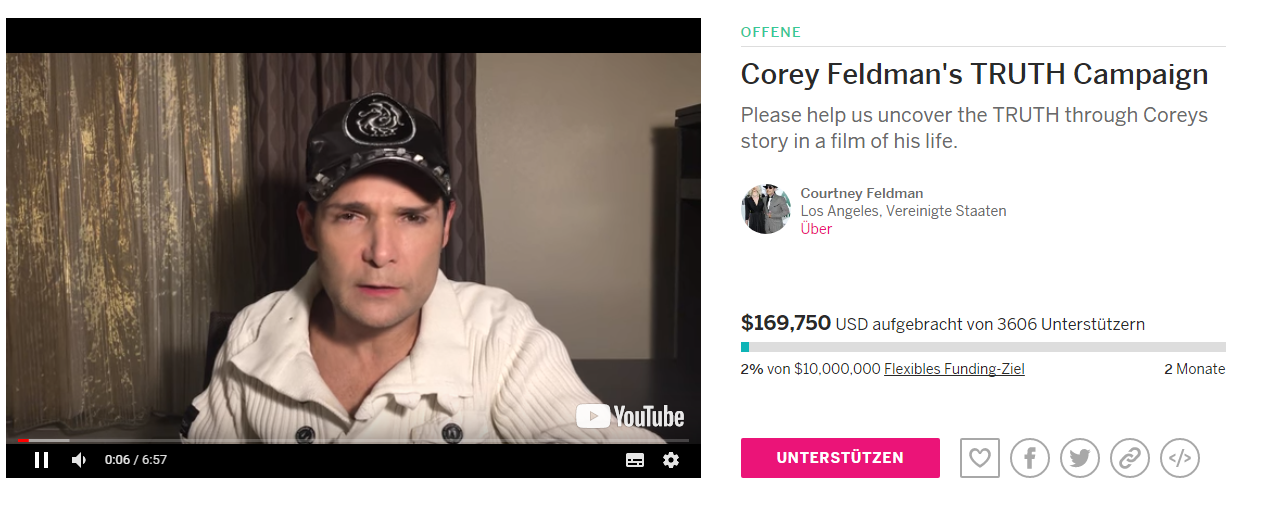
Task: Copy the campaign link via chain icon
Action: (1130, 458)
